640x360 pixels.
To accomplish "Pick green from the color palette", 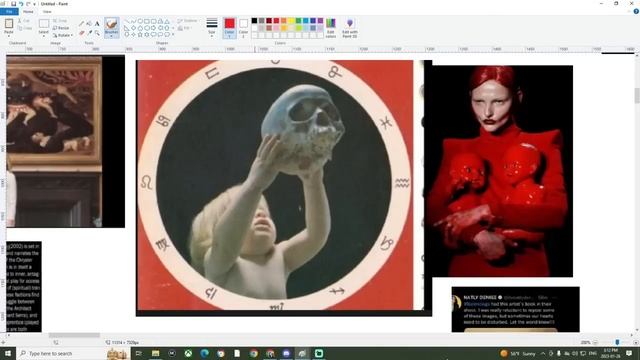I will [298, 21].
